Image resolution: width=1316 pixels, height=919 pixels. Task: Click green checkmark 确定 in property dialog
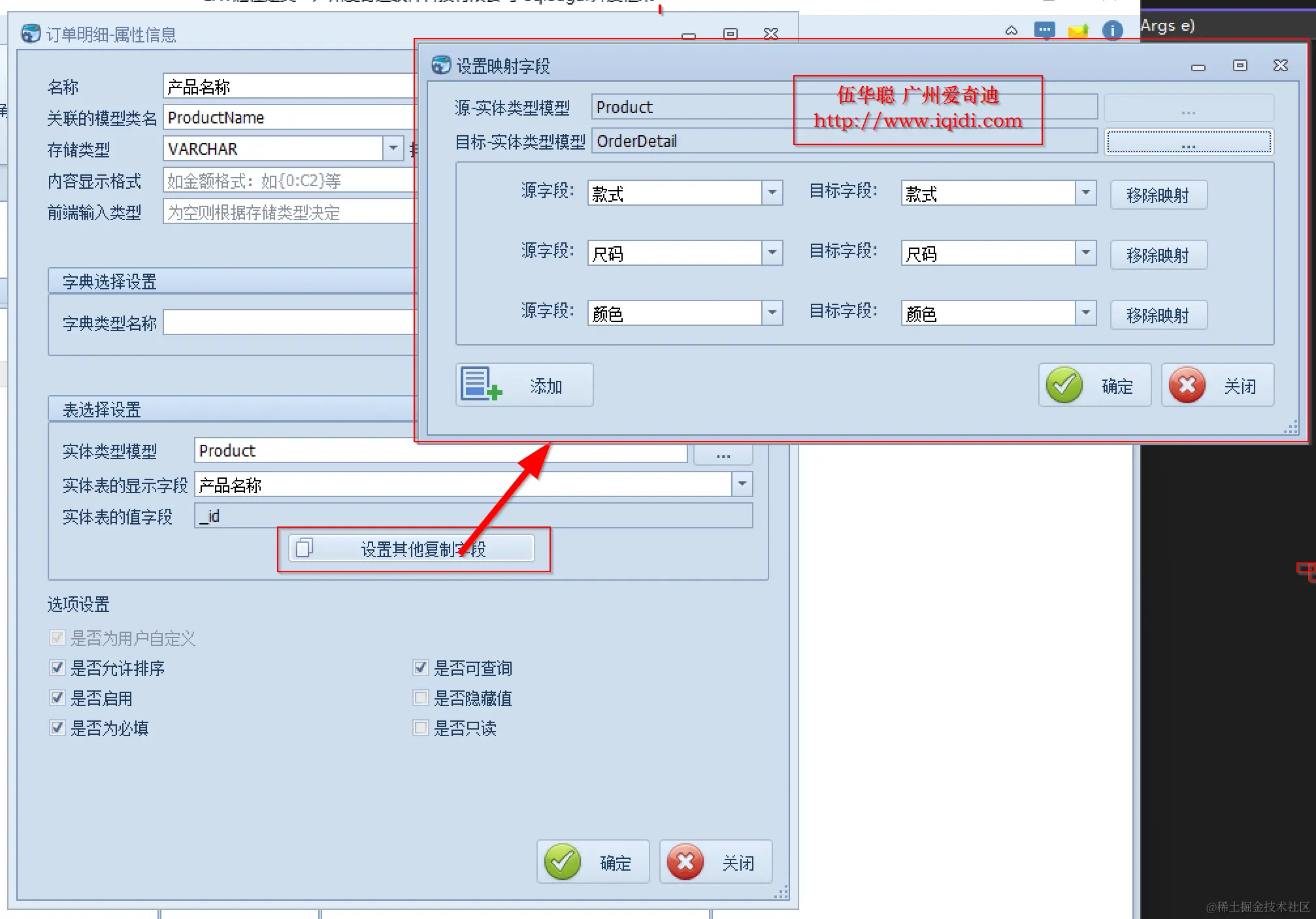click(x=563, y=862)
